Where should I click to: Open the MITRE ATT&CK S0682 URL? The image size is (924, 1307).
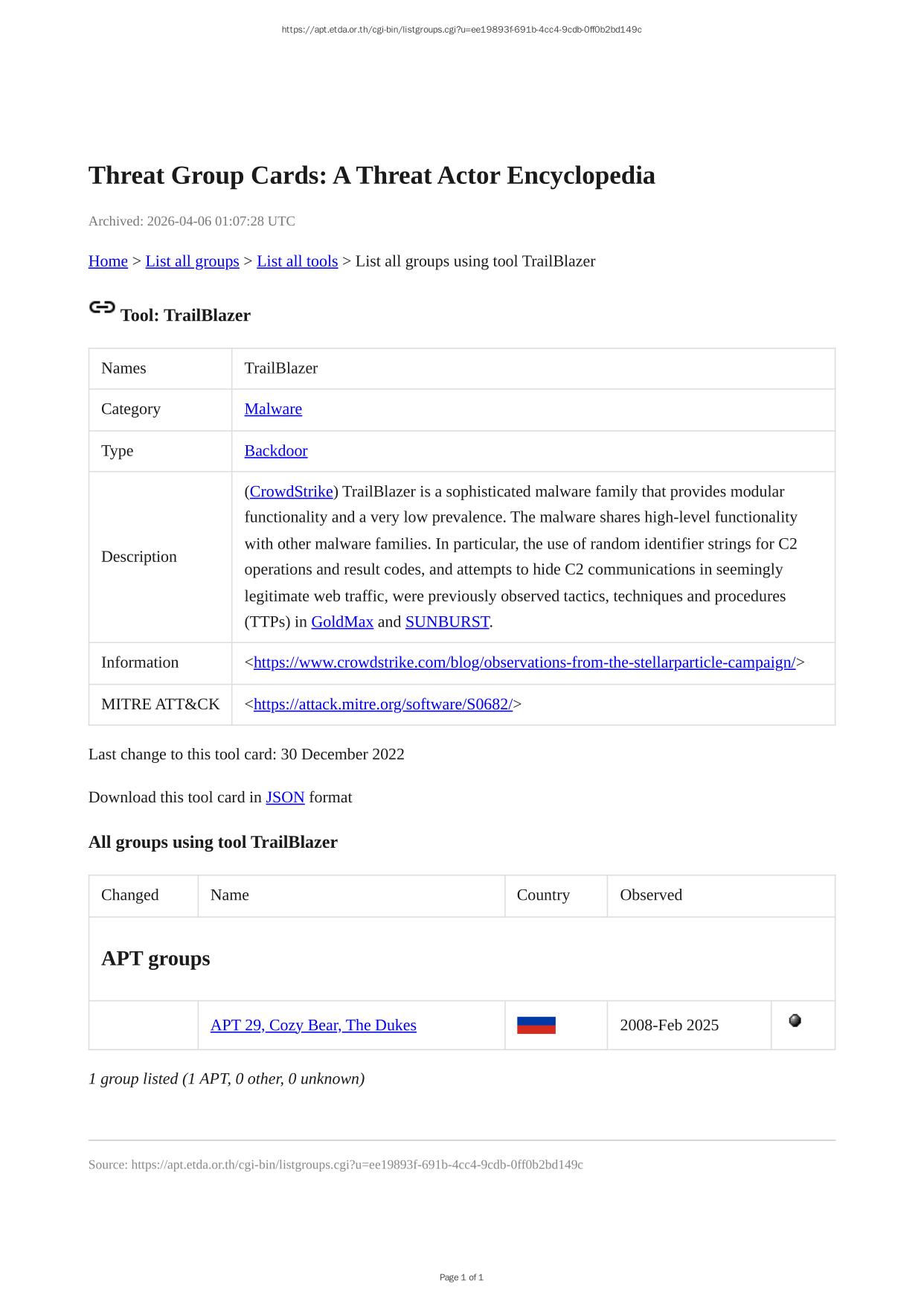[382, 704]
